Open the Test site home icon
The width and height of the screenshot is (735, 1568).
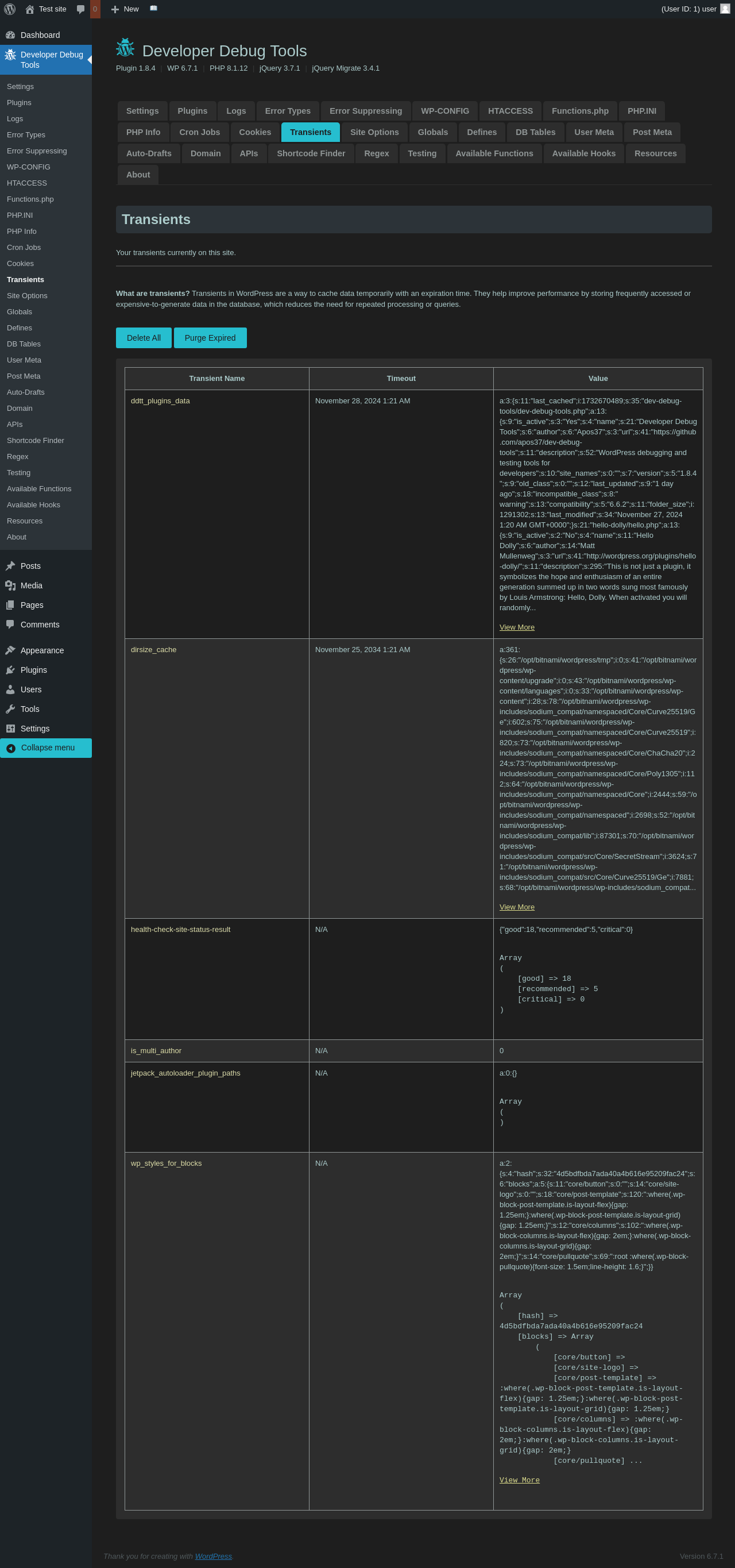30,9
